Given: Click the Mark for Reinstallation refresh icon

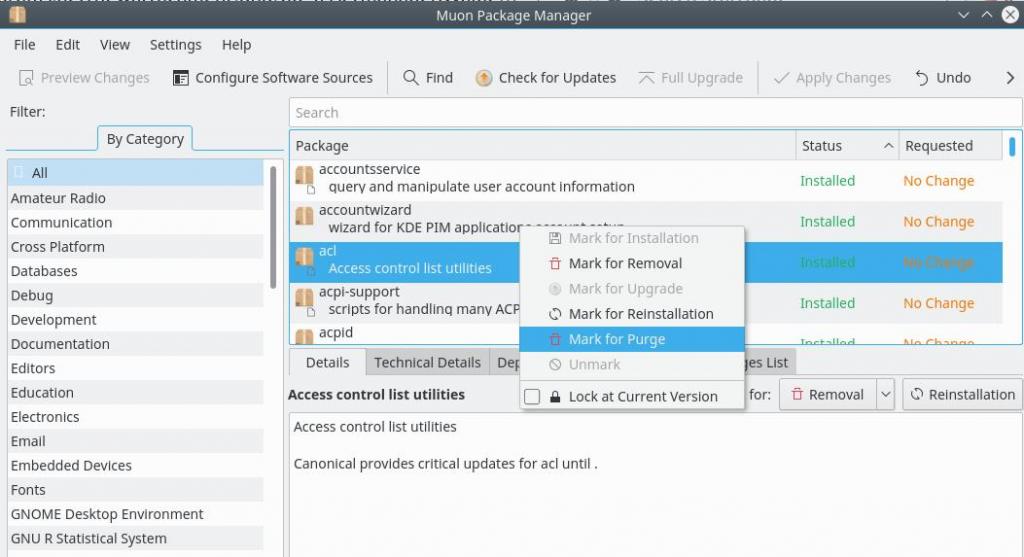Looking at the screenshot, I should pyautogui.click(x=555, y=314).
